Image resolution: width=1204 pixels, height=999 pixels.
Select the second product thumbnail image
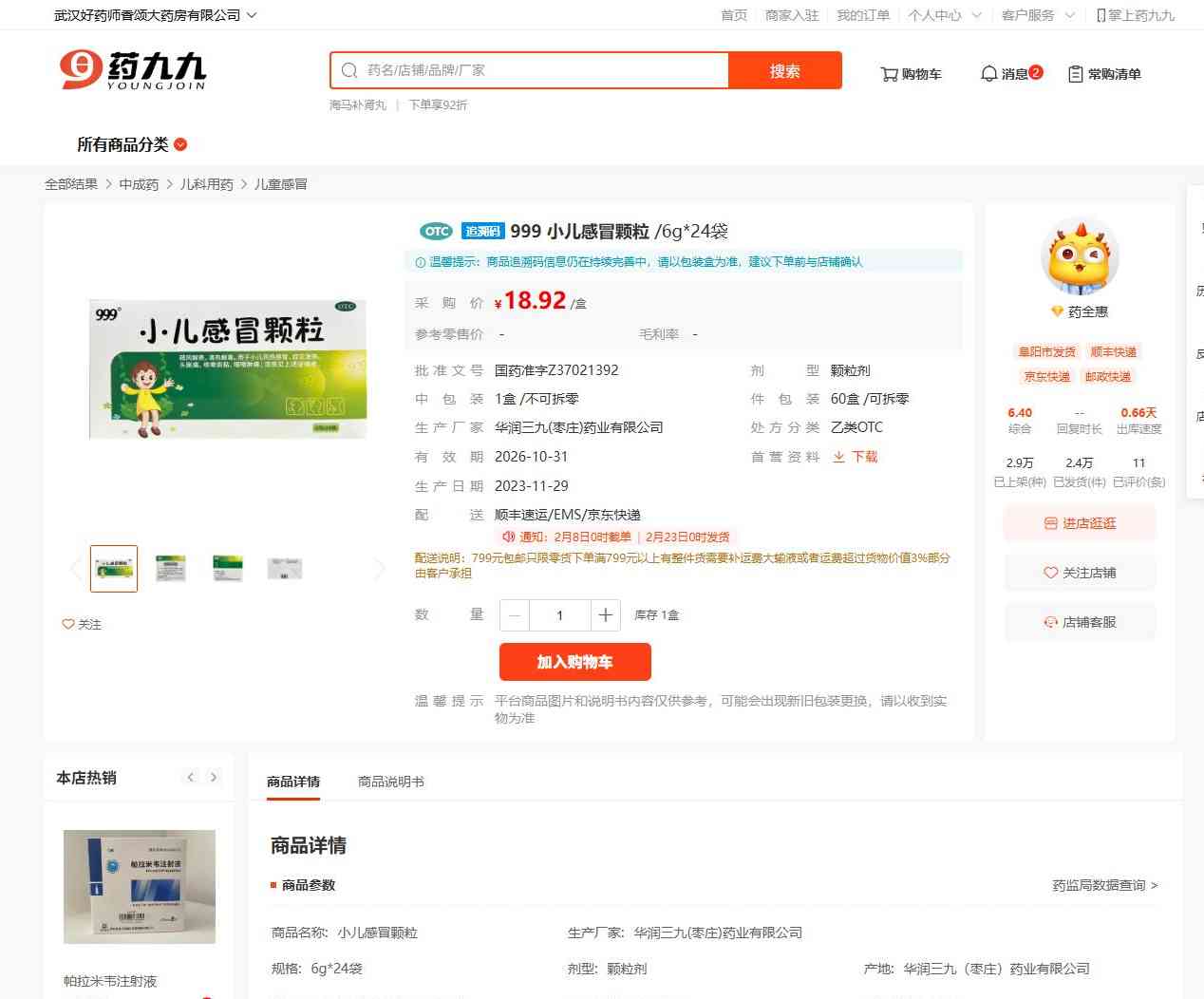click(x=171, y=569)
